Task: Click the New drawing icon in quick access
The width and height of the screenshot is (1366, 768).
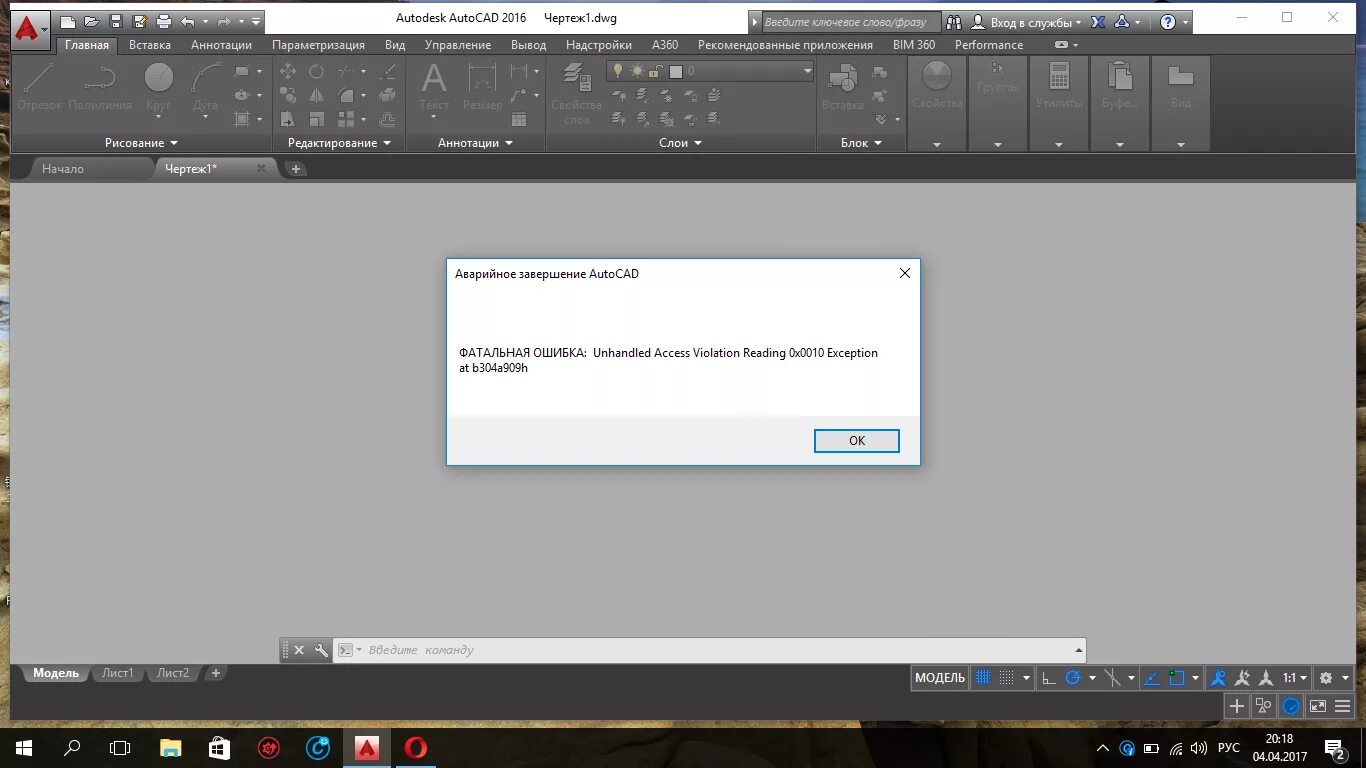Action: 68,22
